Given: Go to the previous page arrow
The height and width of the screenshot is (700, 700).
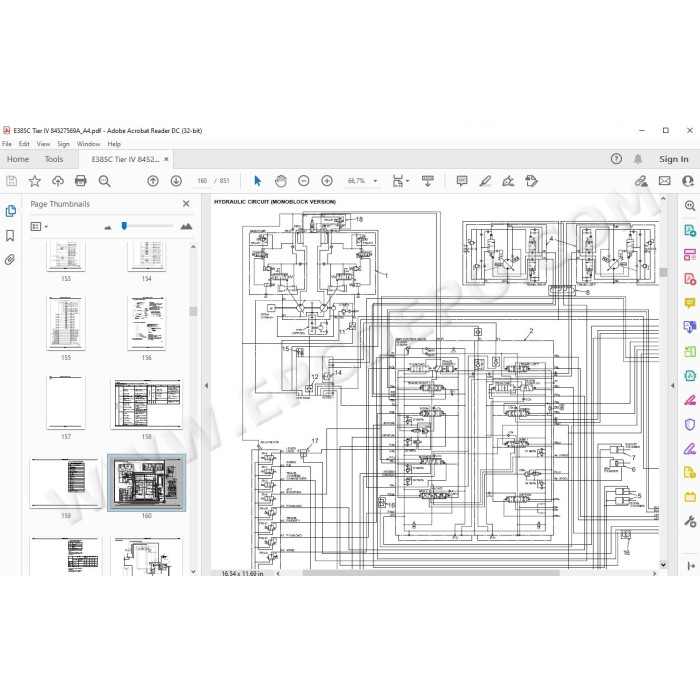Looking at the screenshot, I should tap(153, 181).
